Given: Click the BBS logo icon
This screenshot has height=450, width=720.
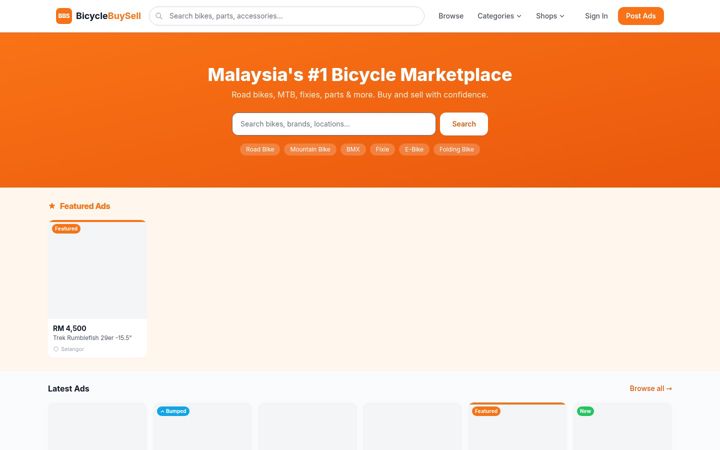Looking at the screenshot, I should pyautogui.click(x=64, y=16).
